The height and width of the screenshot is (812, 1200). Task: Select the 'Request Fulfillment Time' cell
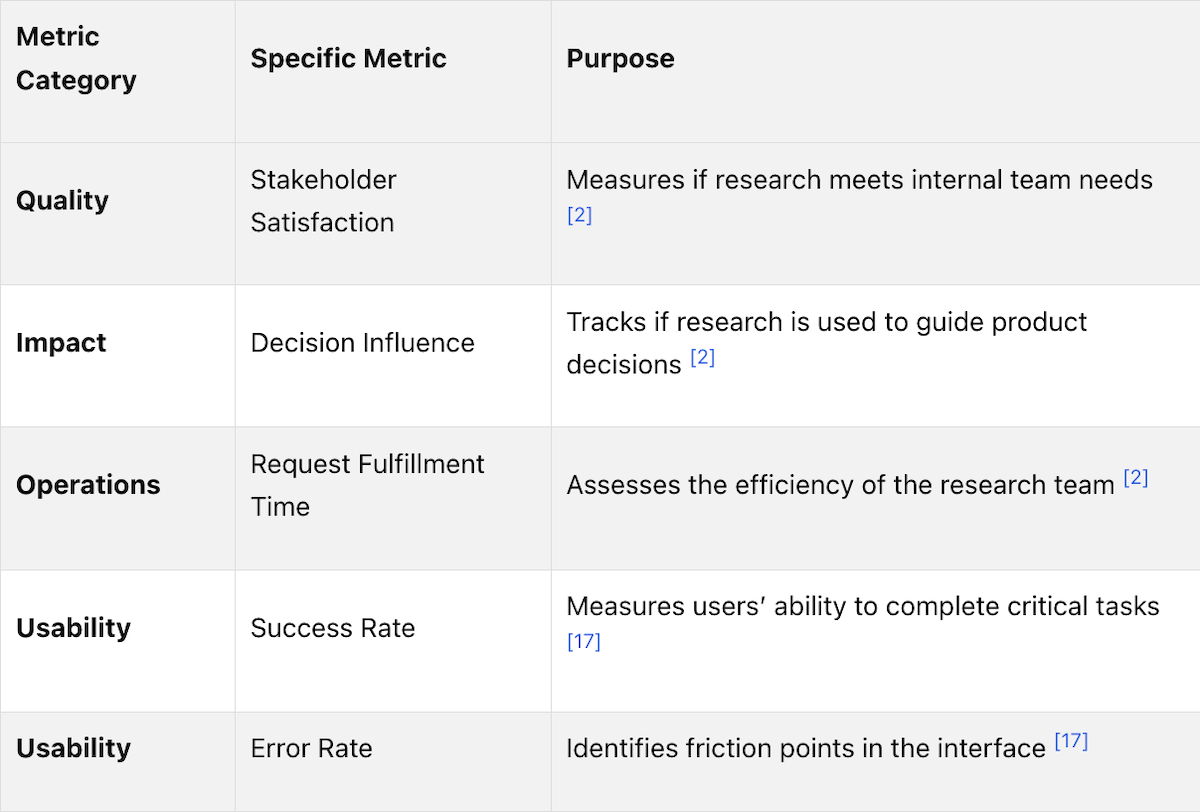click(367, 485)
